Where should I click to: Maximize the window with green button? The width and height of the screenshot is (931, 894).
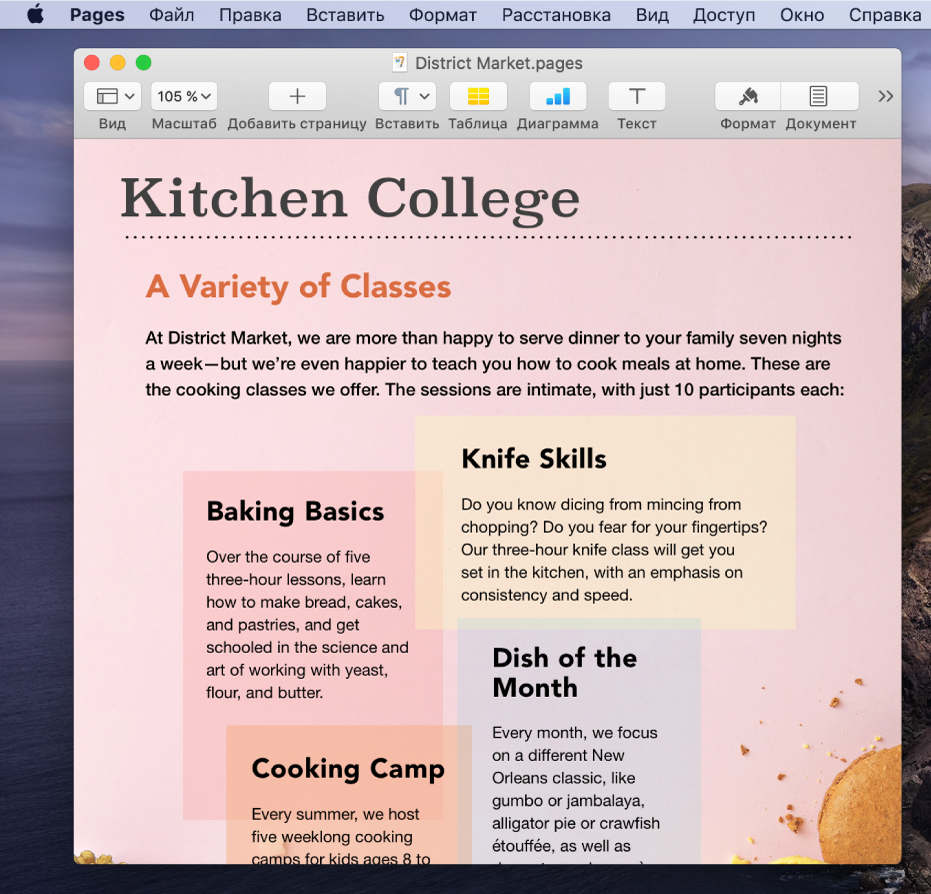(x=144, y=62)
